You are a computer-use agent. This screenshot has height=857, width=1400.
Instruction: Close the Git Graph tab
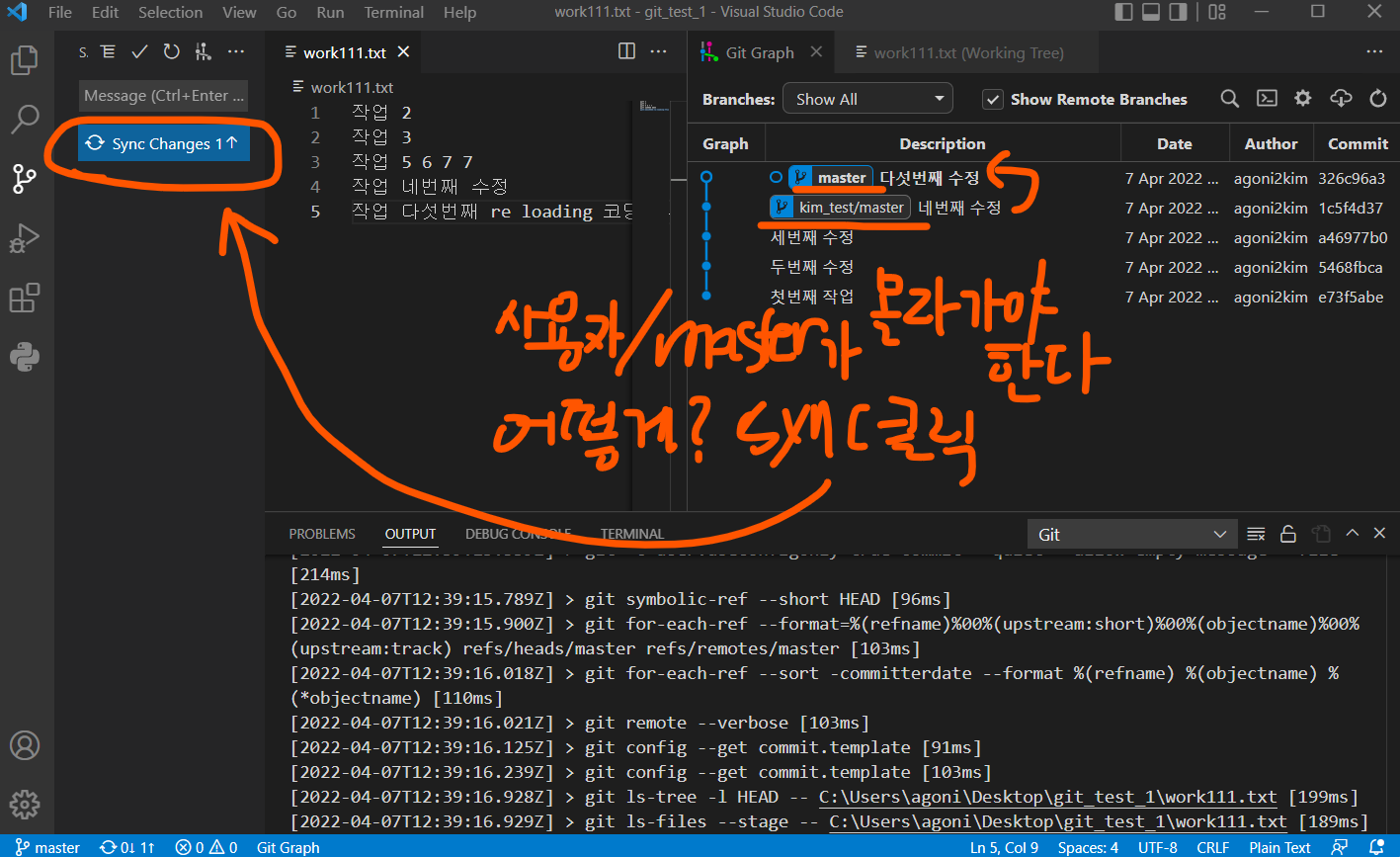(816, 52)
